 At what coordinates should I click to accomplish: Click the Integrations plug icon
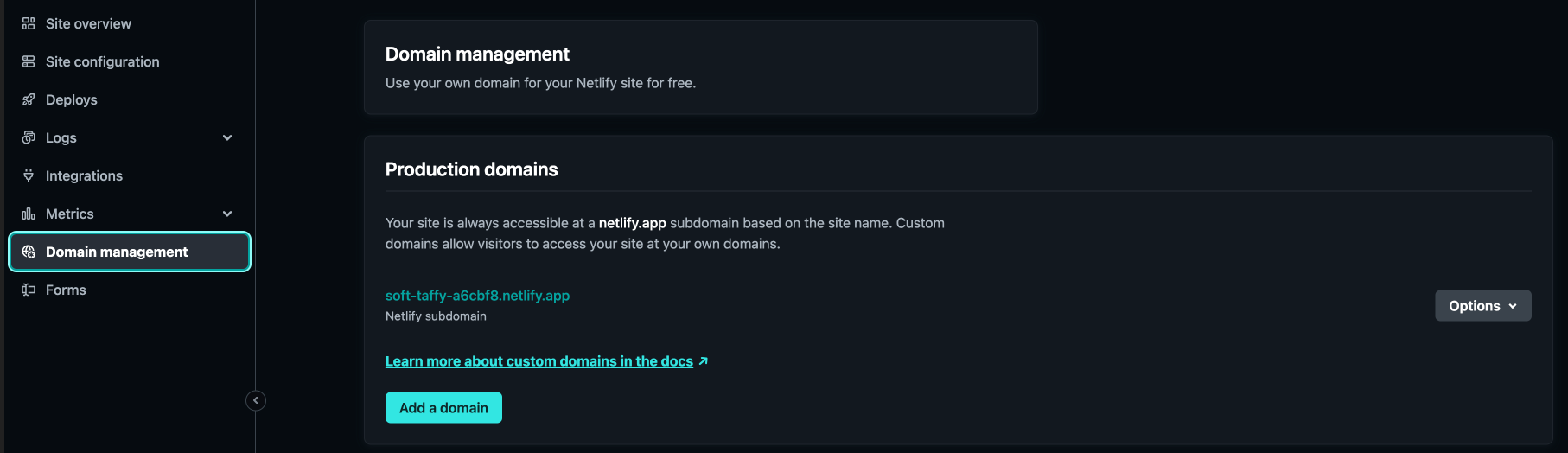coord(29,175)
